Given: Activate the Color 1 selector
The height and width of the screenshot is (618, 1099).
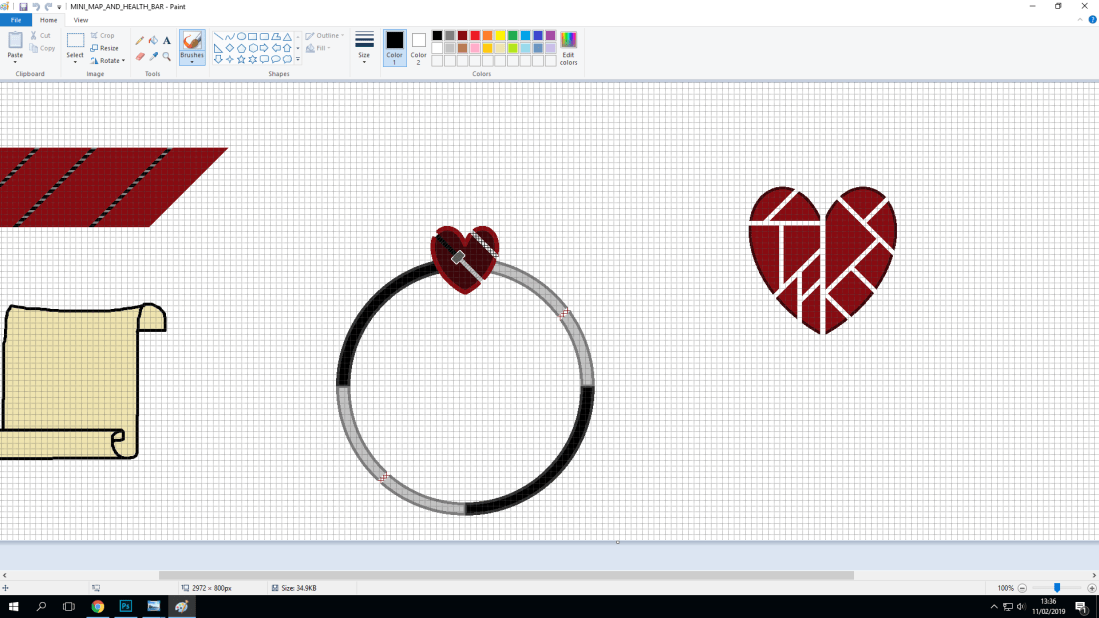Looking at the screenshot, I should 395,46.
